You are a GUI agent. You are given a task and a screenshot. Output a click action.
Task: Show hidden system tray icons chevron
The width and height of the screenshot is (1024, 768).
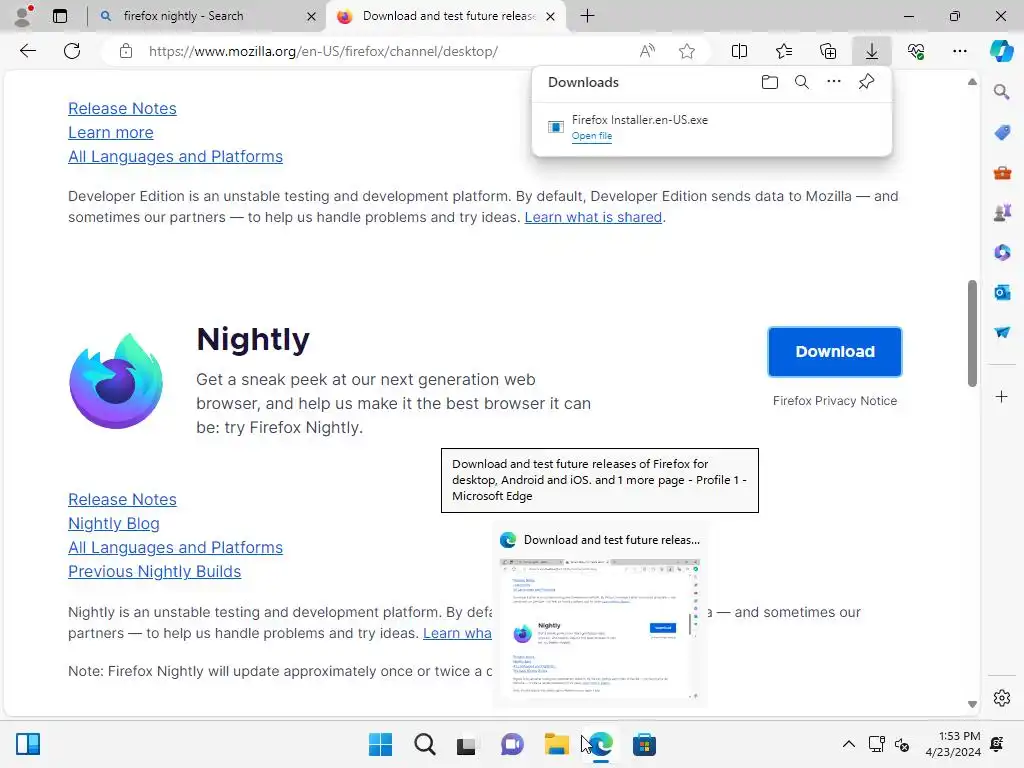tap(848, 744)
